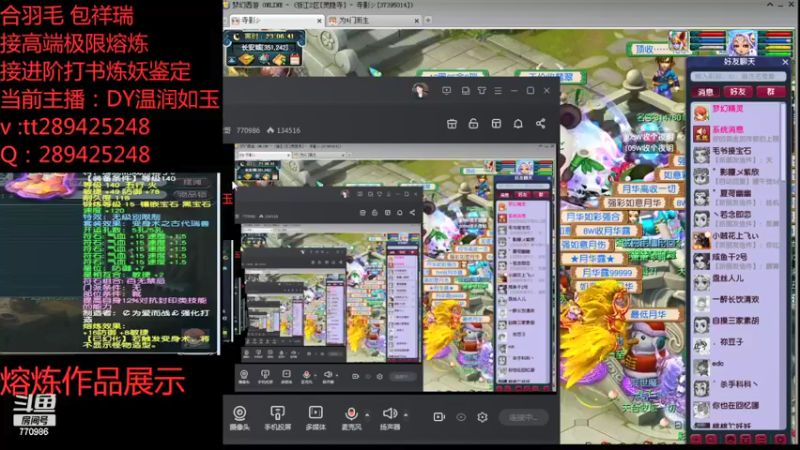Image resolution: width=800 pixels, height=450 pixels.
Task: Click the 月华高收一切 stall sign
Action: pos(649,189)
